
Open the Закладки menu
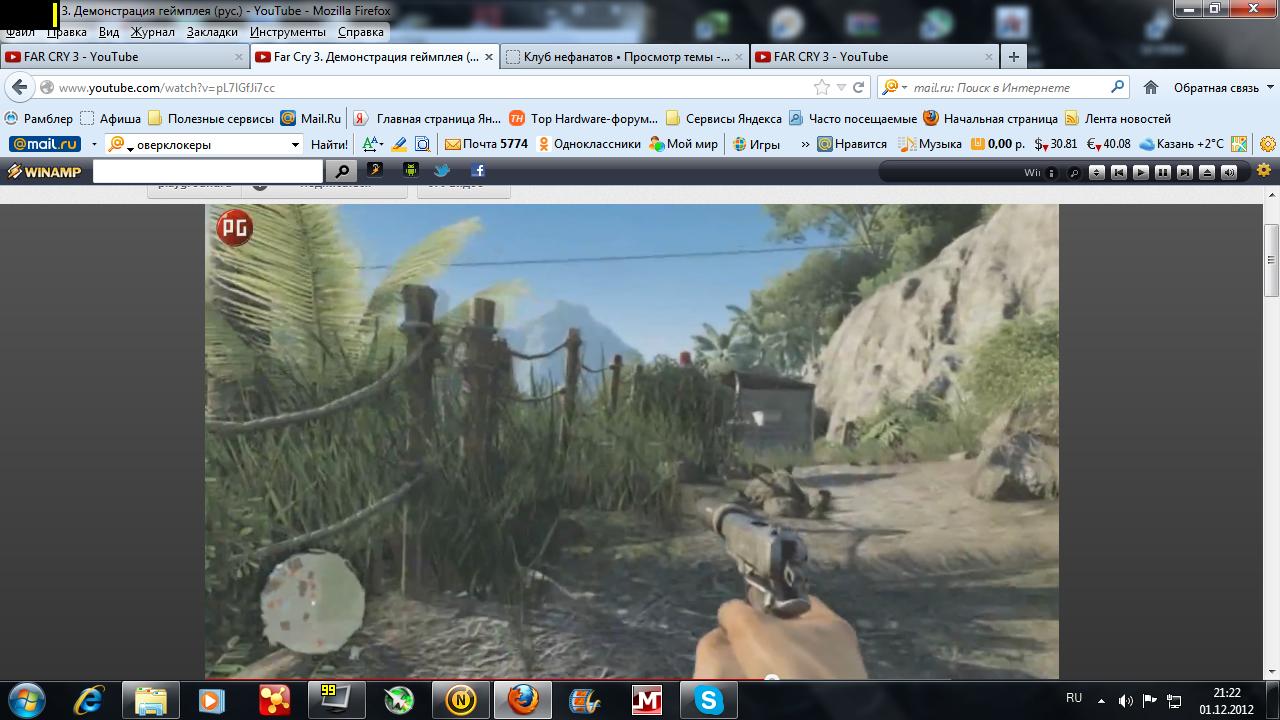coord(212,32)
